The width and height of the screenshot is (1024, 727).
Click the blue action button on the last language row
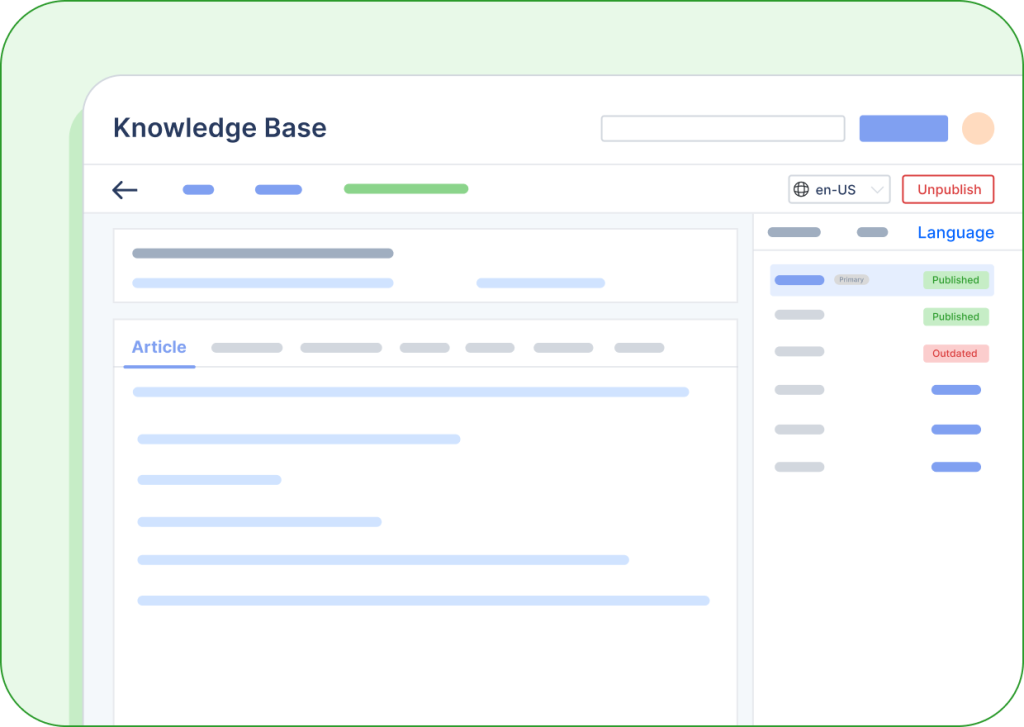[x=955, y=466]
